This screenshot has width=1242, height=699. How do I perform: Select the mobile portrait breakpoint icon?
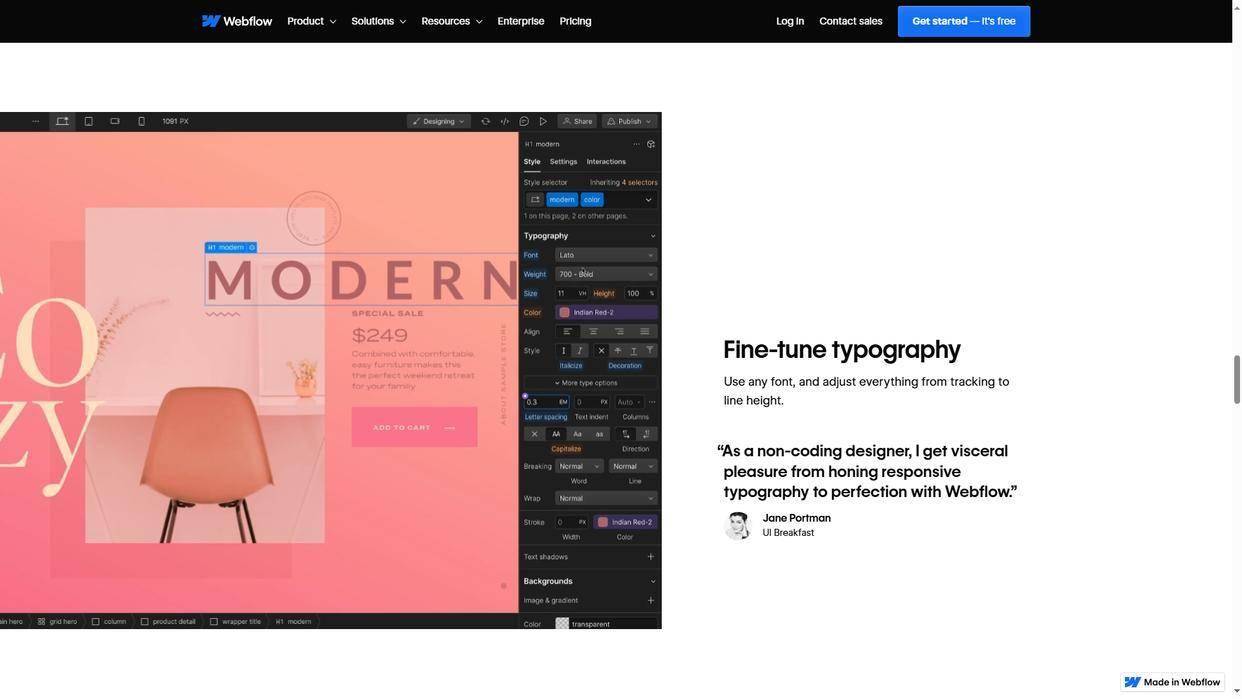(141, 121)
